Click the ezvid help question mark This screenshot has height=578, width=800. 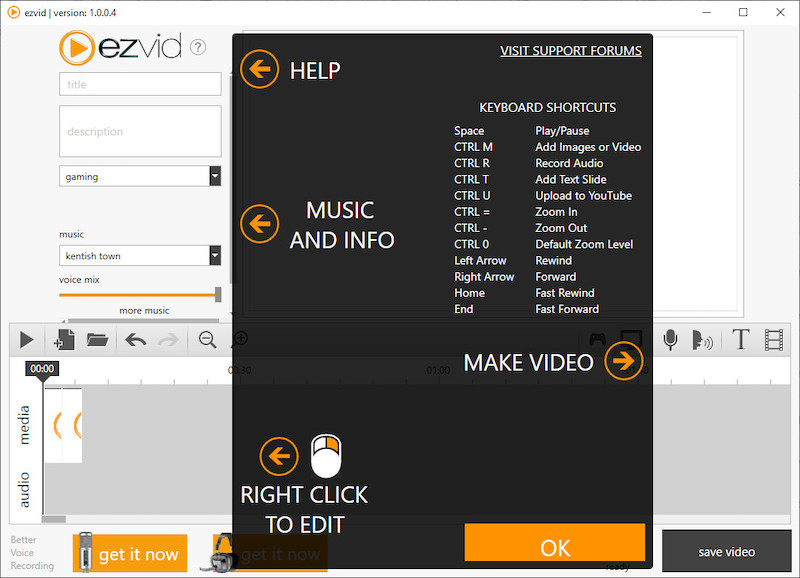coord(197,46)
